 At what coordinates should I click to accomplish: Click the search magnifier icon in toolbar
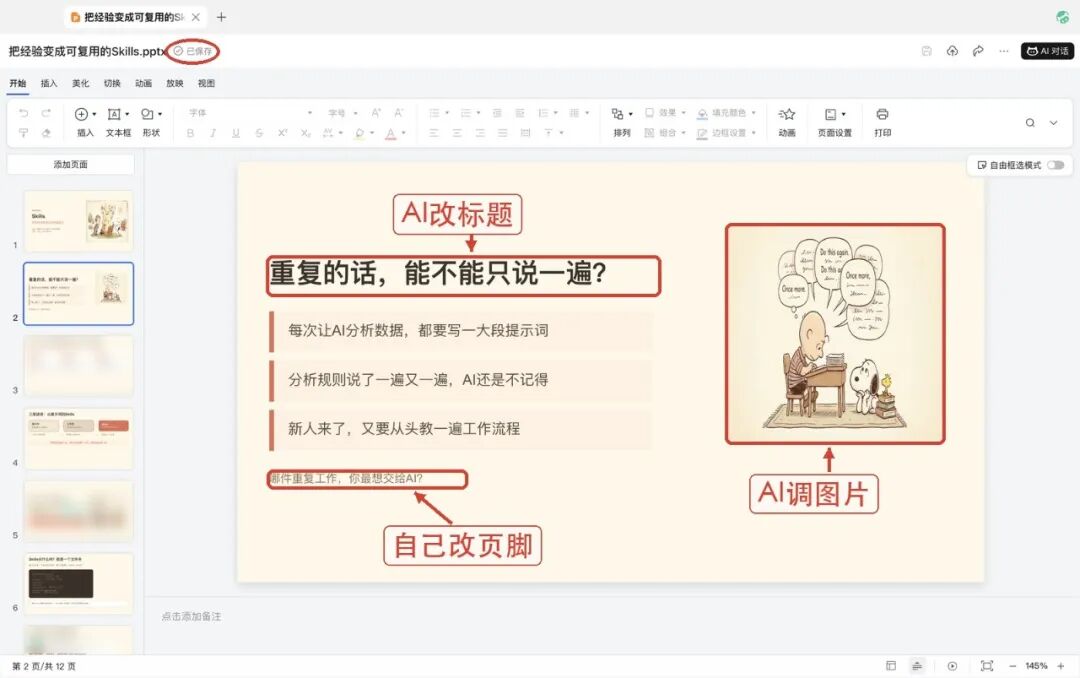1030,123
